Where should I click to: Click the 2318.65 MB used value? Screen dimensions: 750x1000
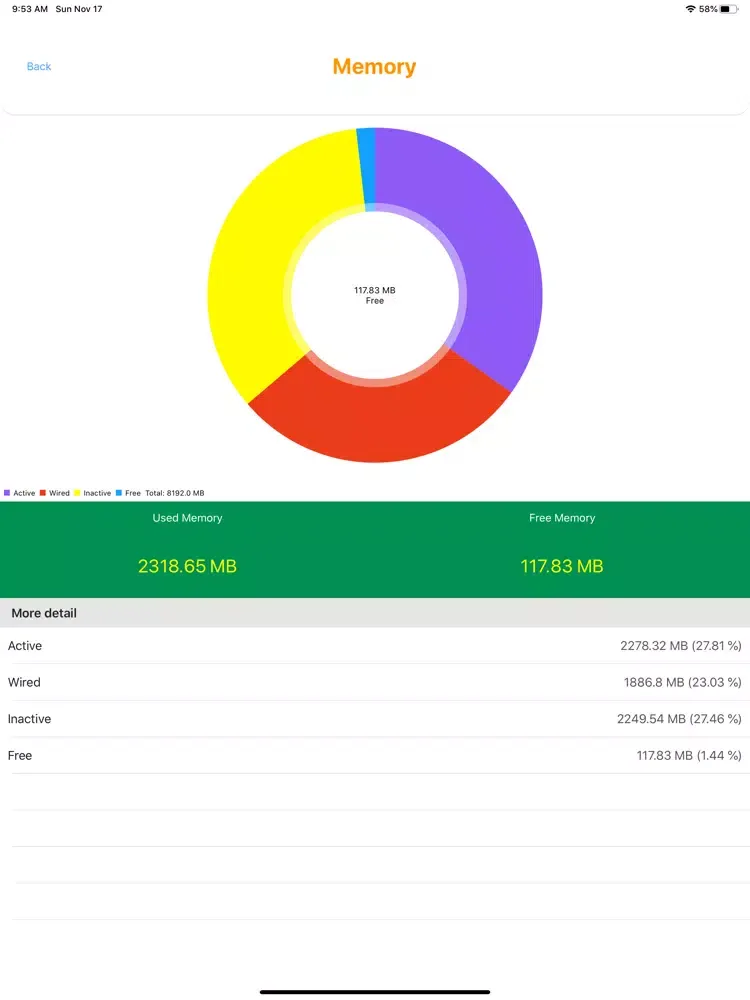[x=188, y=566]
